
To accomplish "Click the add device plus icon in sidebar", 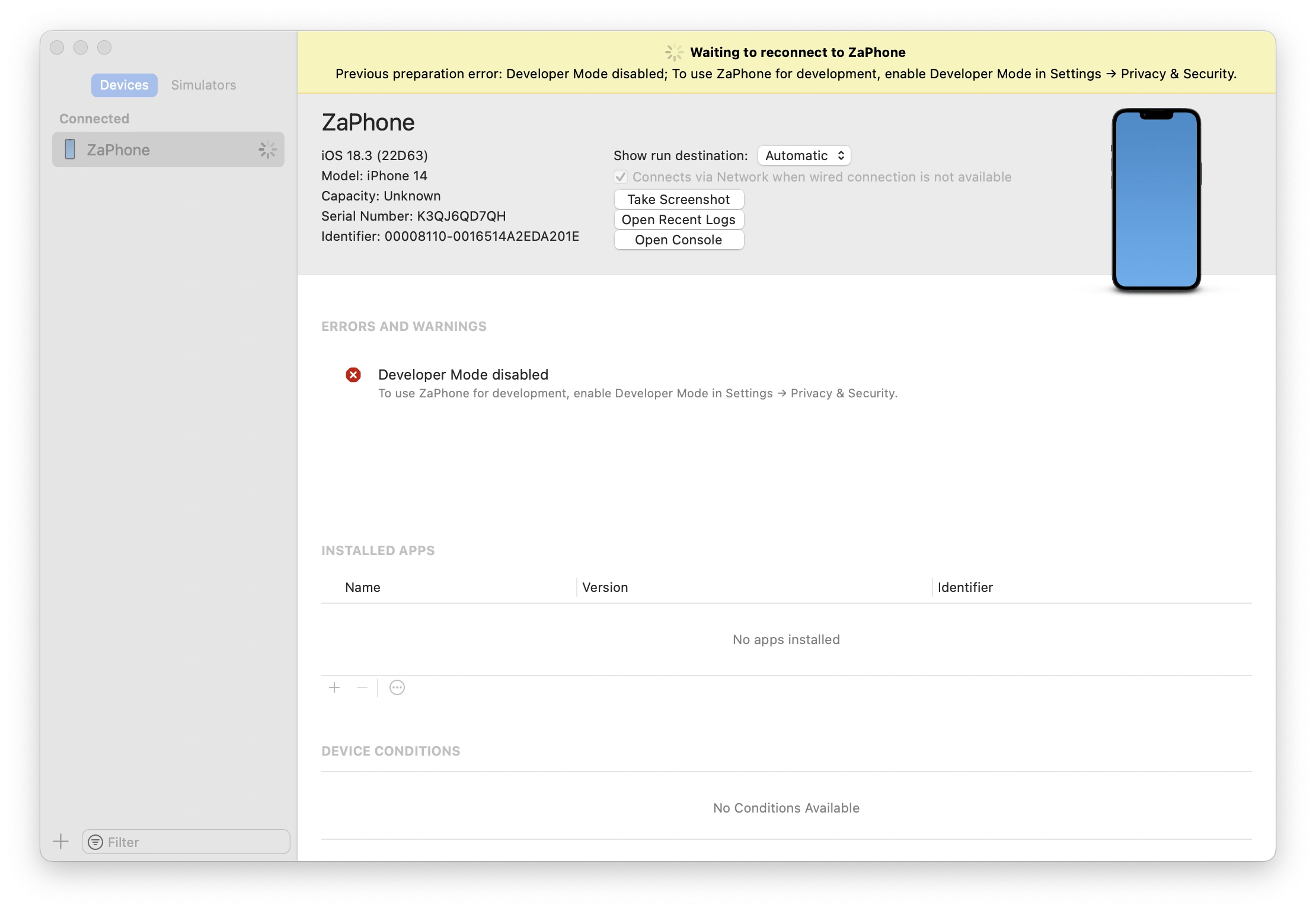I will coord(60,842).
